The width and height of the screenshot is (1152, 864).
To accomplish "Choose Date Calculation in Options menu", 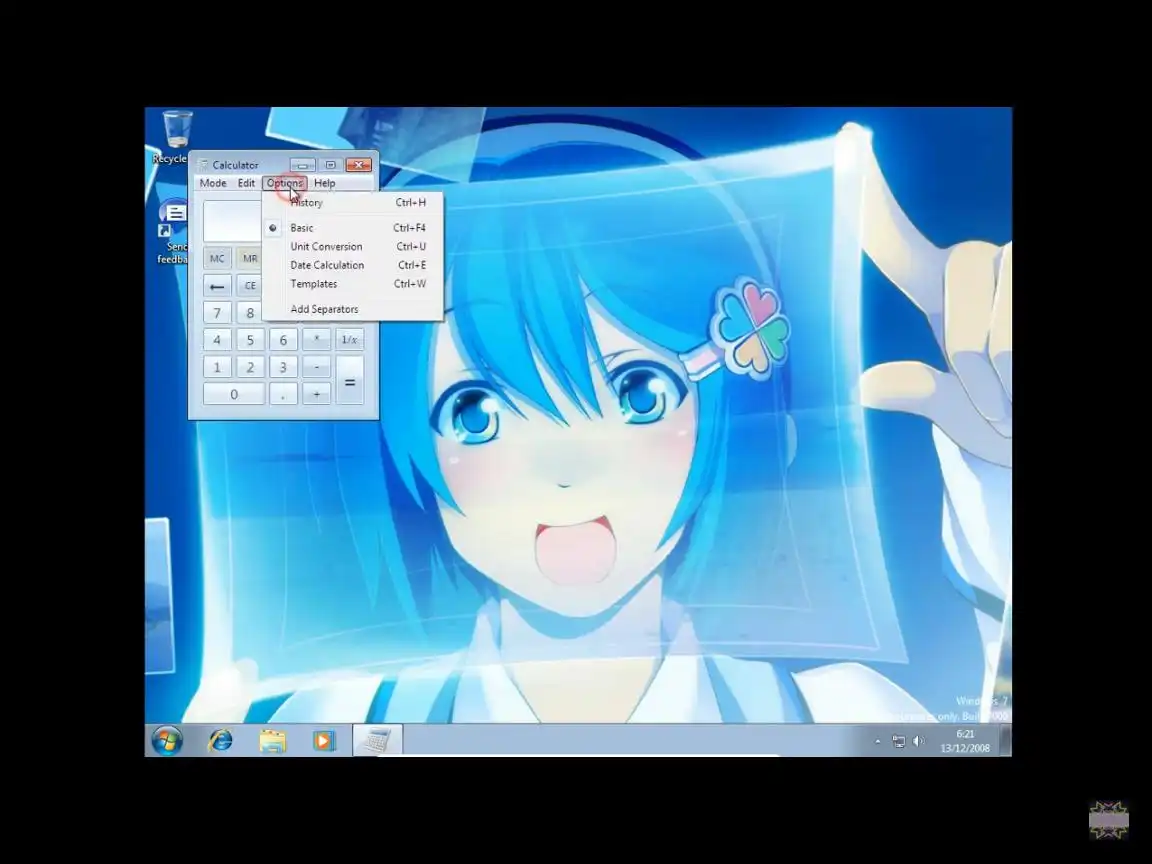I will point(352,265).
